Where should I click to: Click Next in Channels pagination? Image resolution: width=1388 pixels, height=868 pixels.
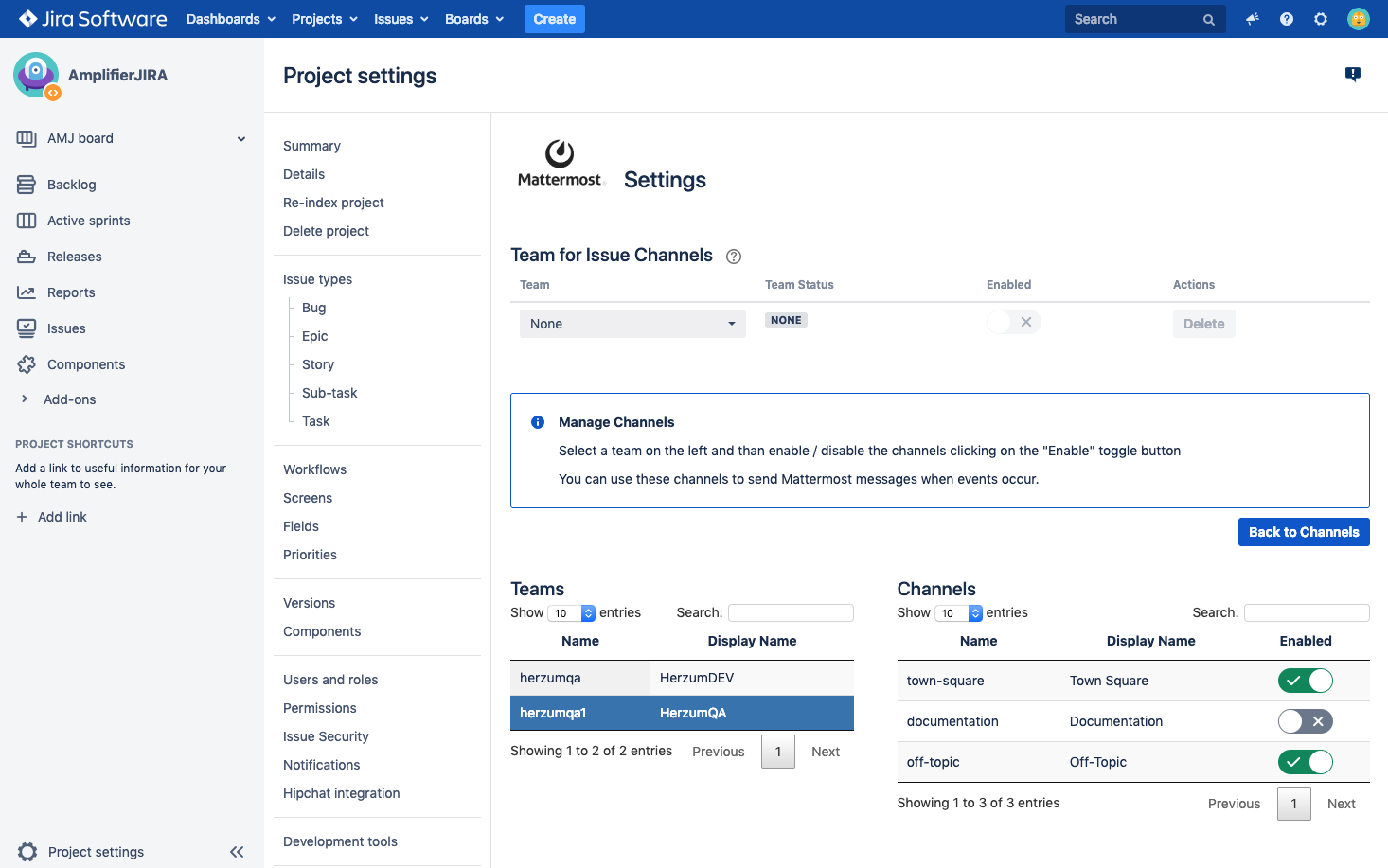pos(1342,804)
